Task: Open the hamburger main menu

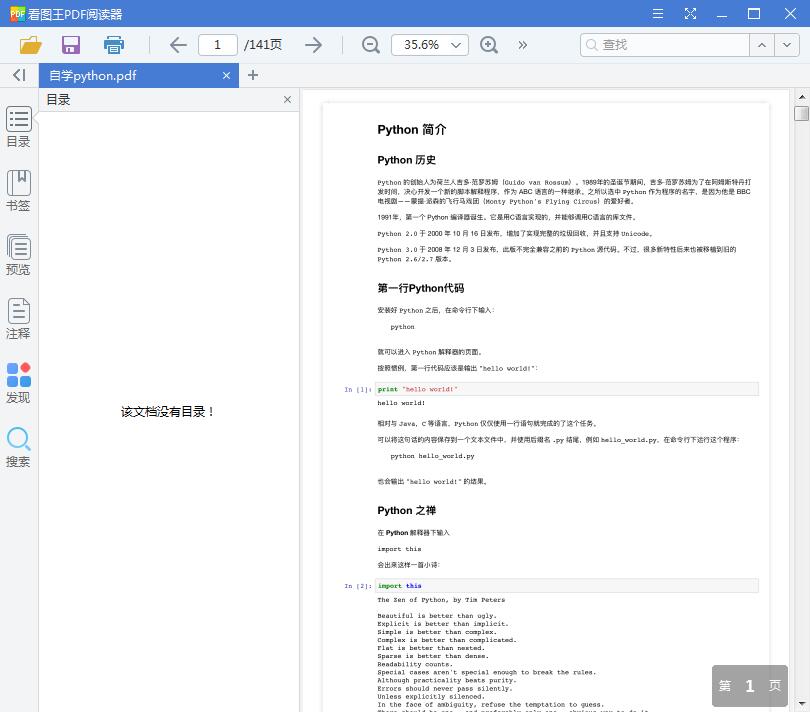Action: [x=658, y=14]
